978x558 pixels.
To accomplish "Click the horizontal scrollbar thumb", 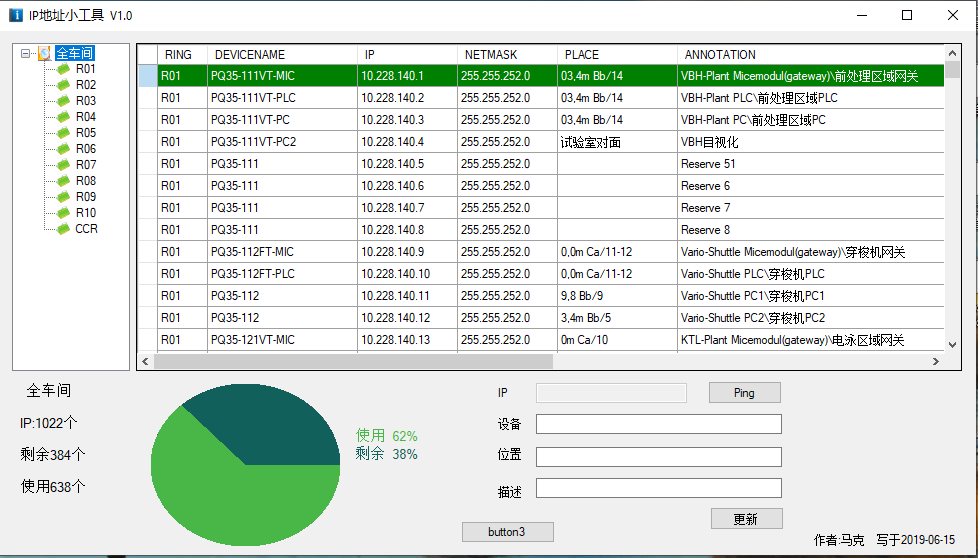I will coord(353,361).
